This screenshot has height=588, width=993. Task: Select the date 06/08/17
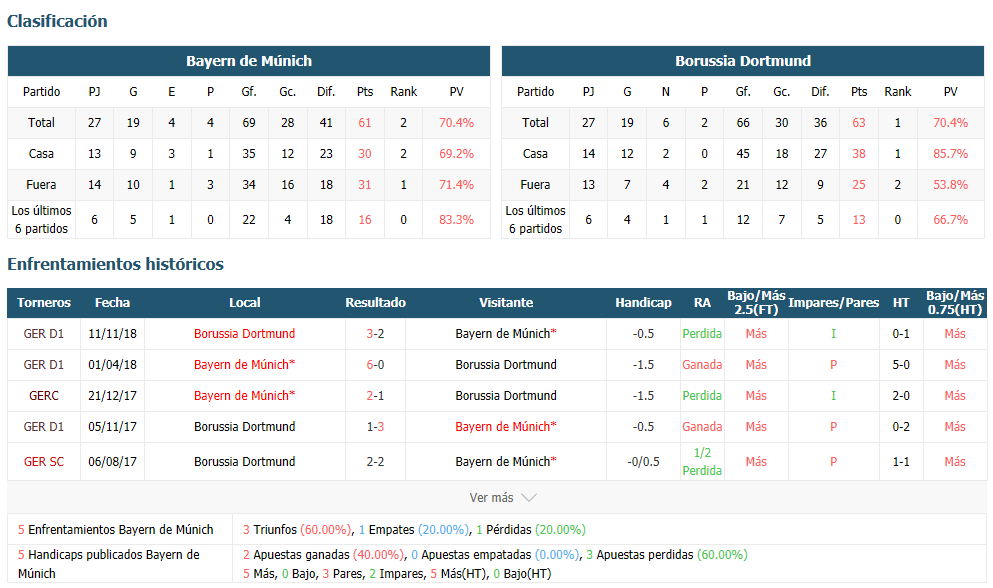coord(112,462)
